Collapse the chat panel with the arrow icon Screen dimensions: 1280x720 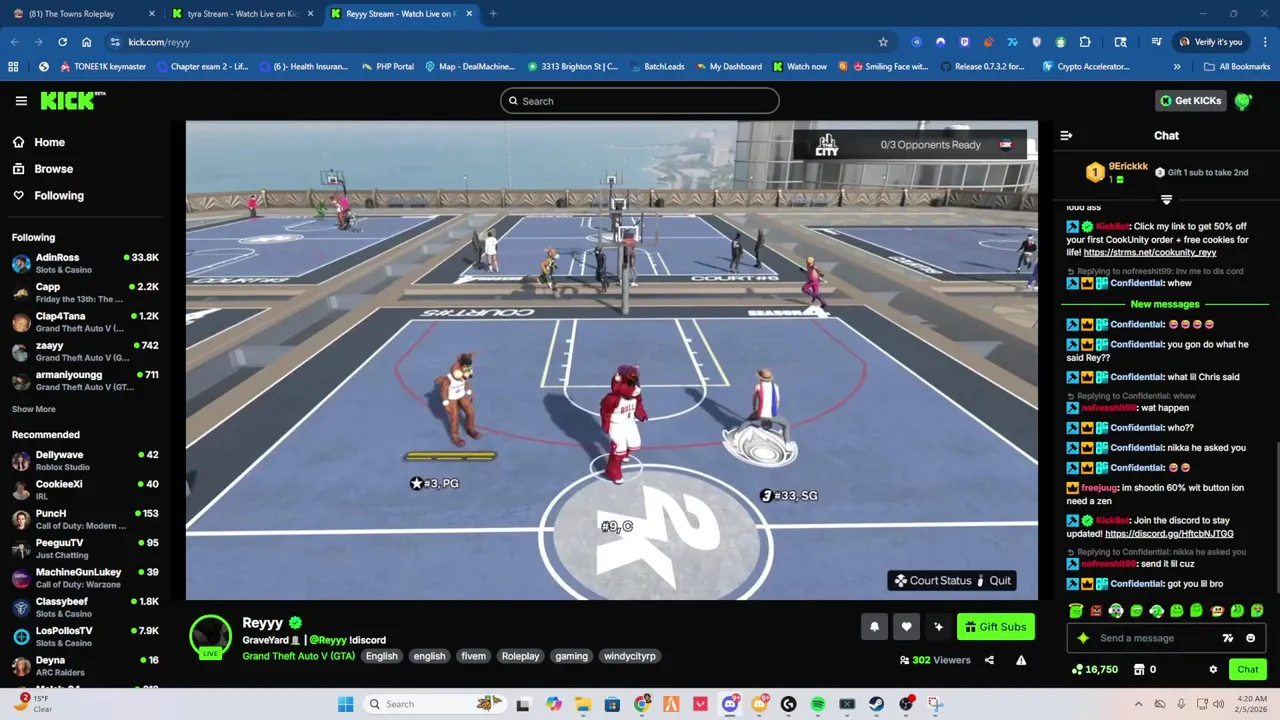pos(1066,136)
